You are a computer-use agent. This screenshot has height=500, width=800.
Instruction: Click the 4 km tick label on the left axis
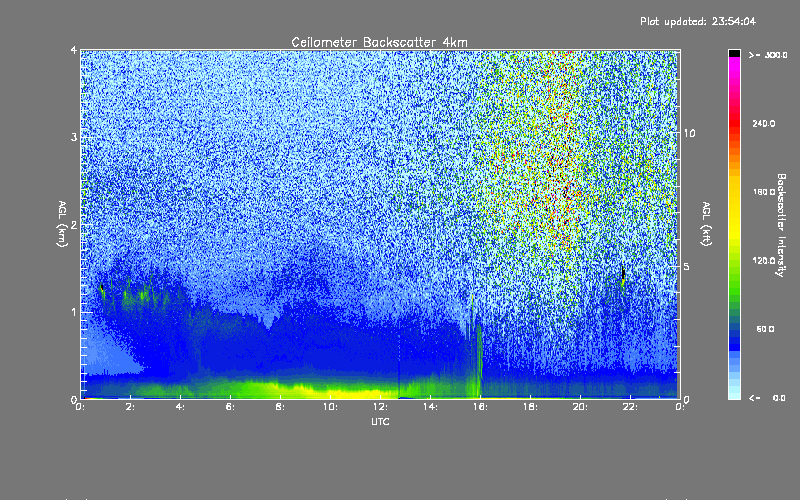(74, 50)
